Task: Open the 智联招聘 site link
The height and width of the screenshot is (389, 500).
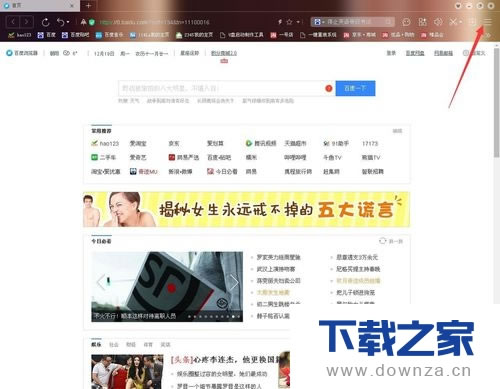Action: point(373,171)
